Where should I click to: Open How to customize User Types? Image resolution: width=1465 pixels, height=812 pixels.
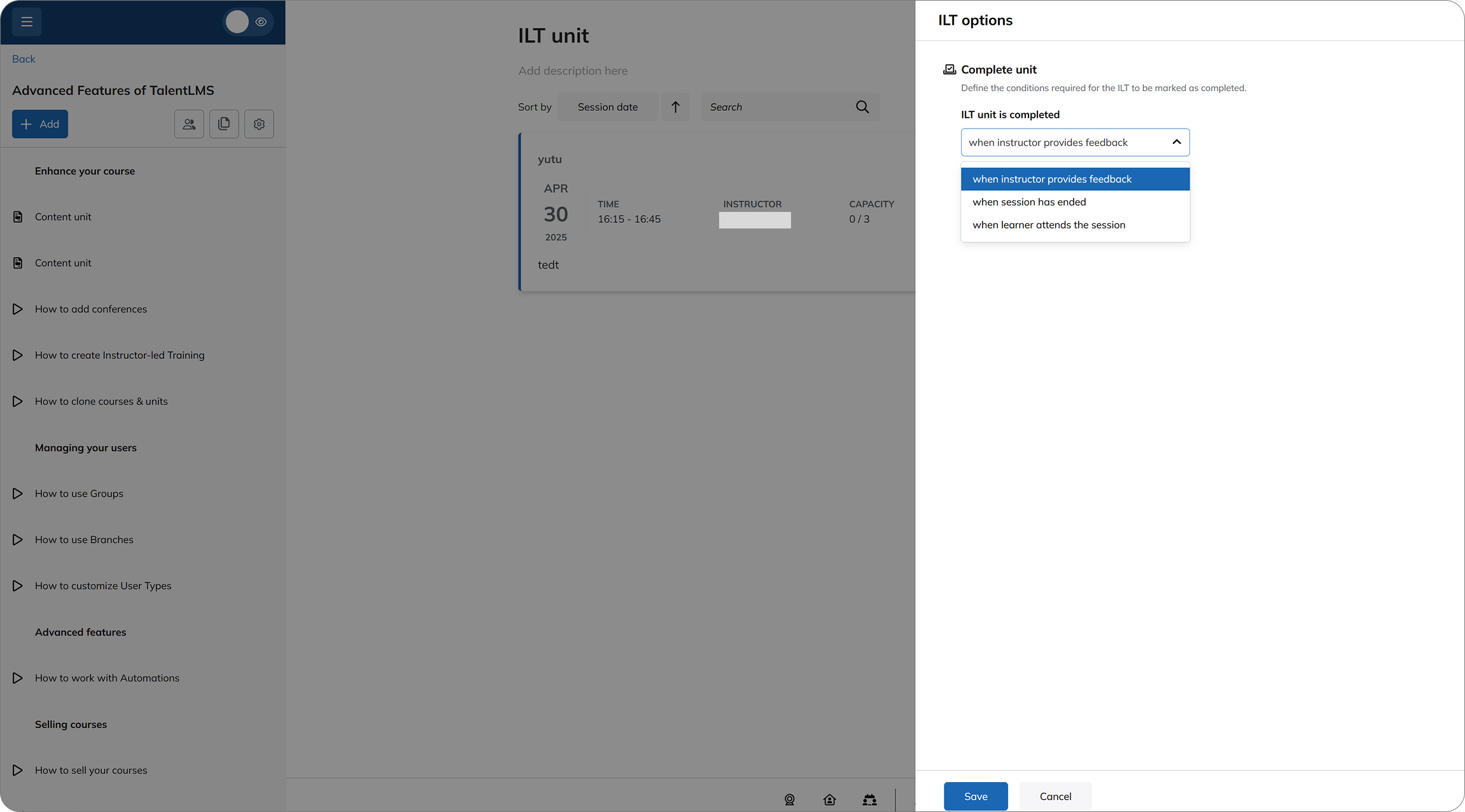(x=103, y=586)
